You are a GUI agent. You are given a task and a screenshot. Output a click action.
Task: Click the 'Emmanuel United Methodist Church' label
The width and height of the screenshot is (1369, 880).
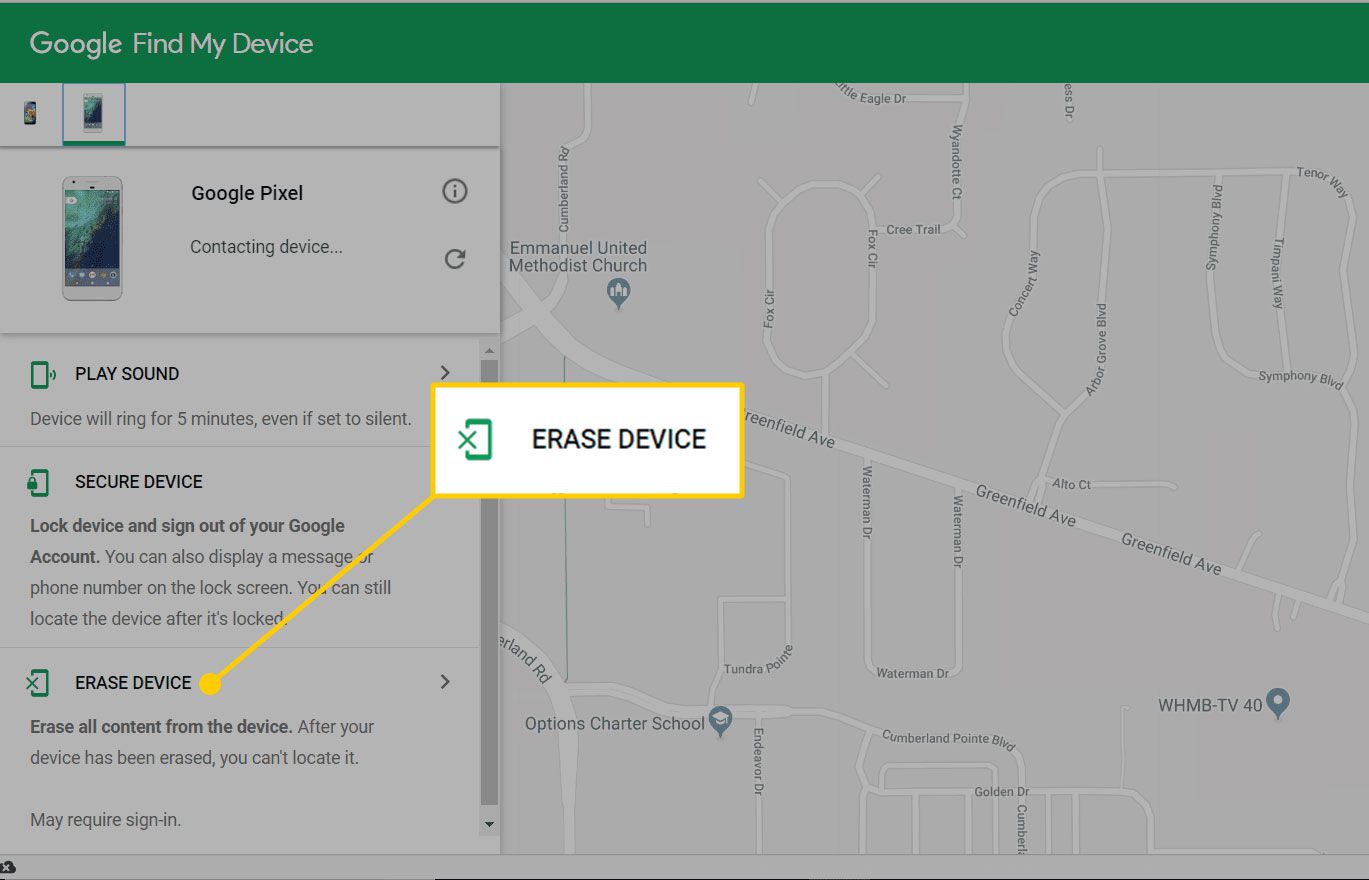click(578, 256)
